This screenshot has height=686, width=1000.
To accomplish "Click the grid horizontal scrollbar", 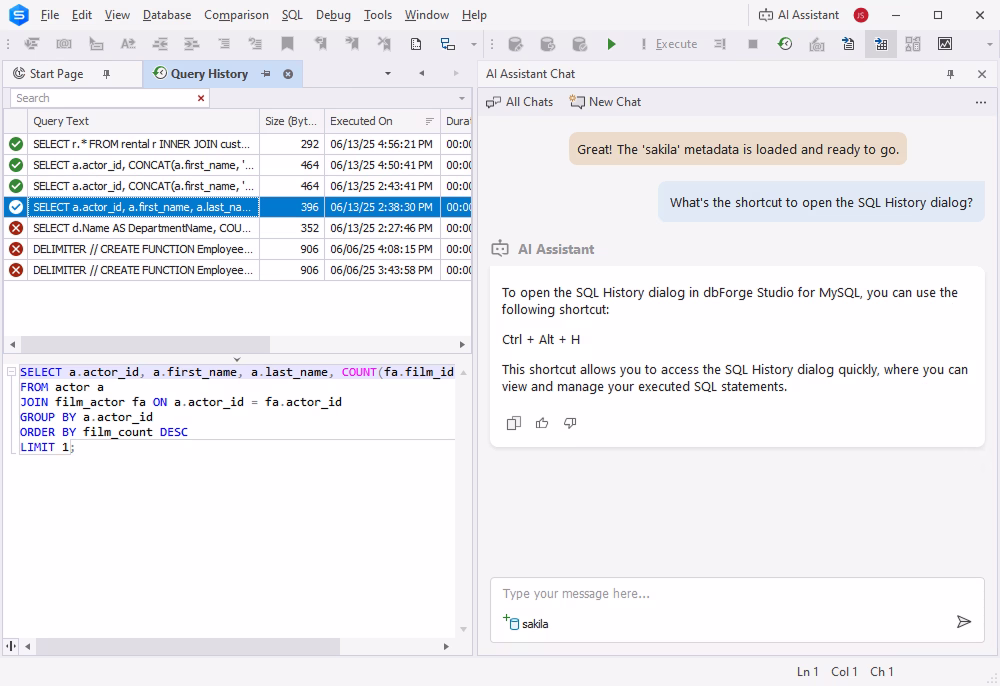I will [145, 344].
